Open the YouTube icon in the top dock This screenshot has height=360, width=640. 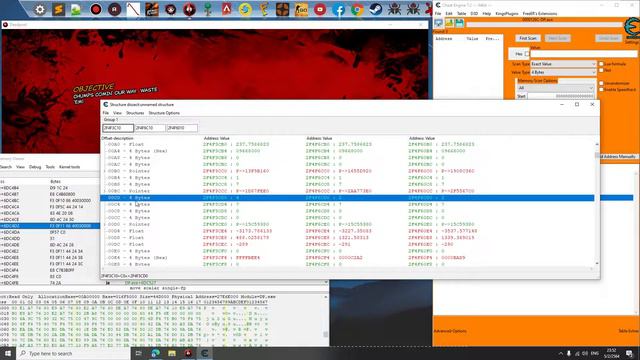(320, 9)
